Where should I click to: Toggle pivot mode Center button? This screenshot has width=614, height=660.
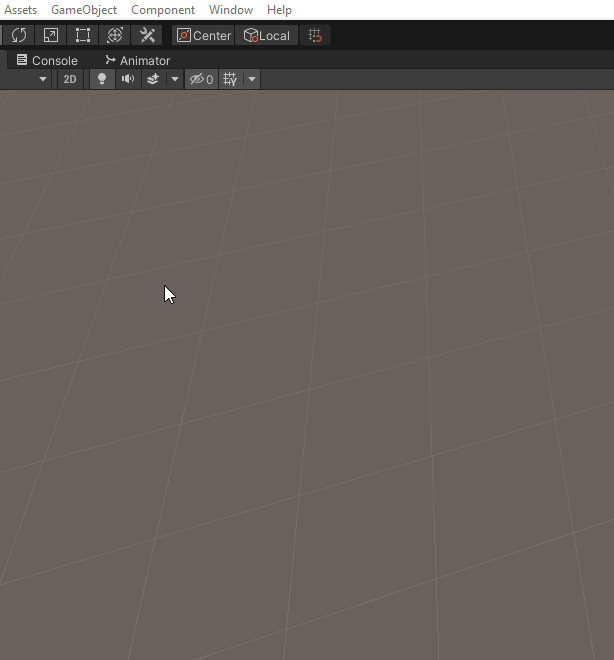(203, 35)
